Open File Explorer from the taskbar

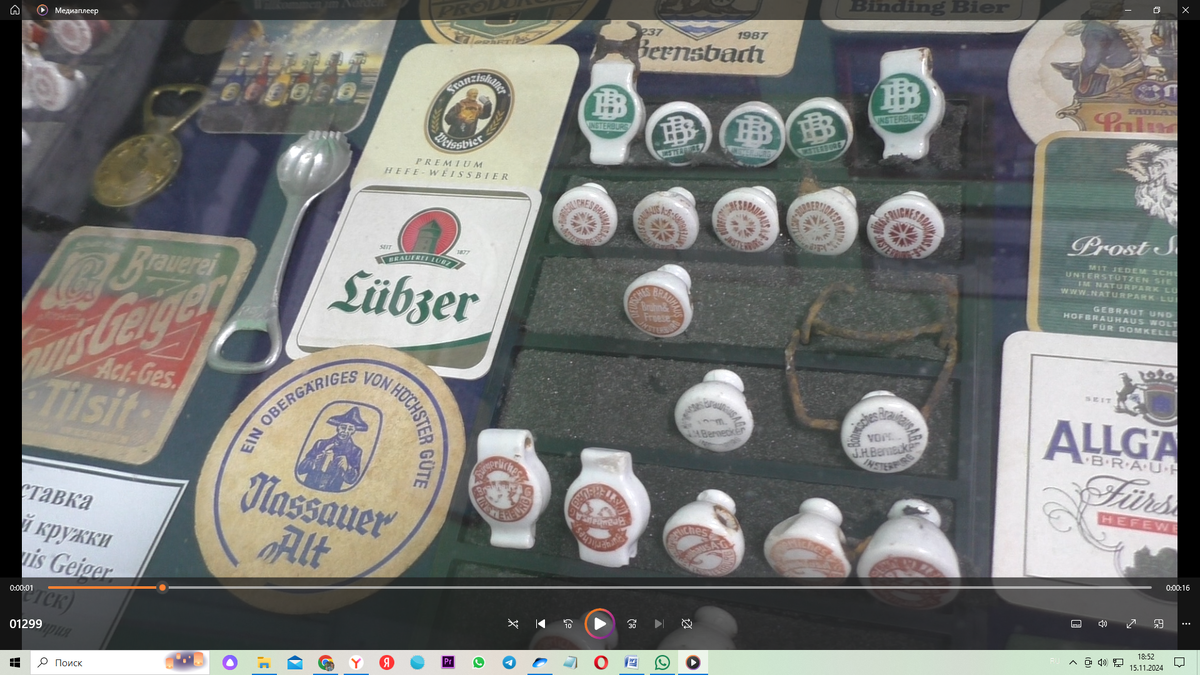click(x=263, y=662)
